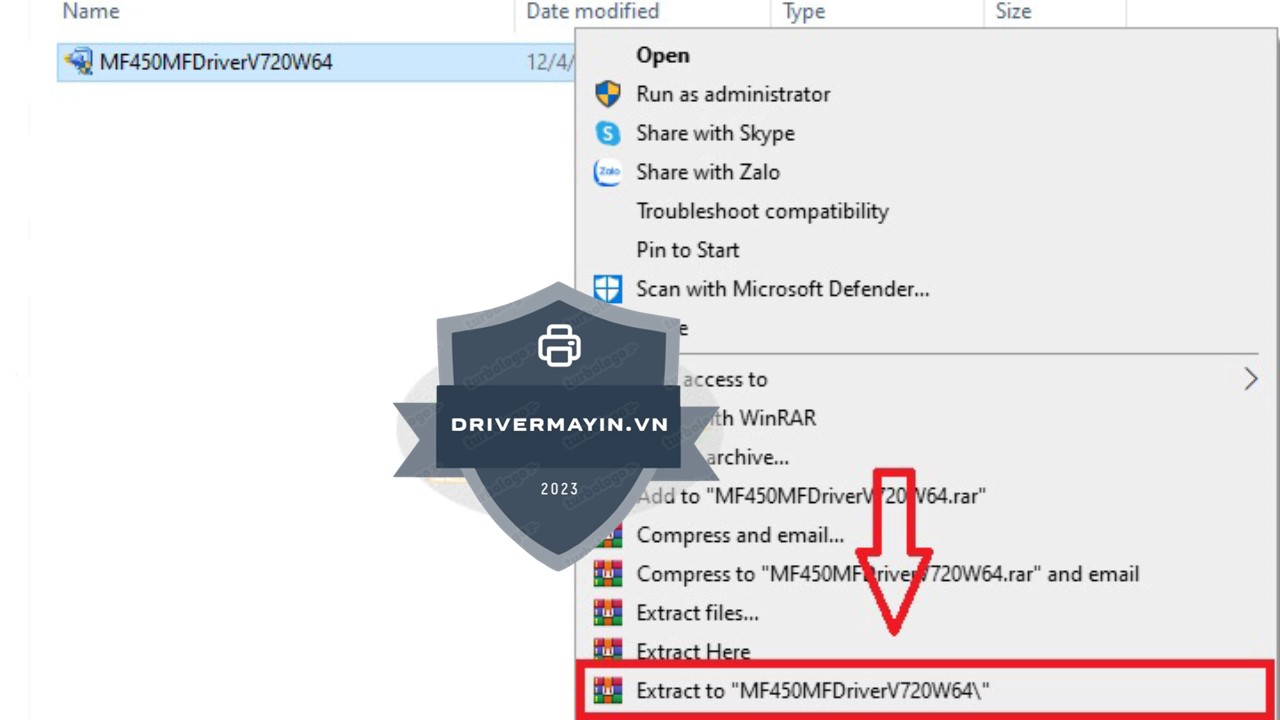Click the Zalo icon in context menu
Screen dimensions: 1280x720
(x=608, y=172)
